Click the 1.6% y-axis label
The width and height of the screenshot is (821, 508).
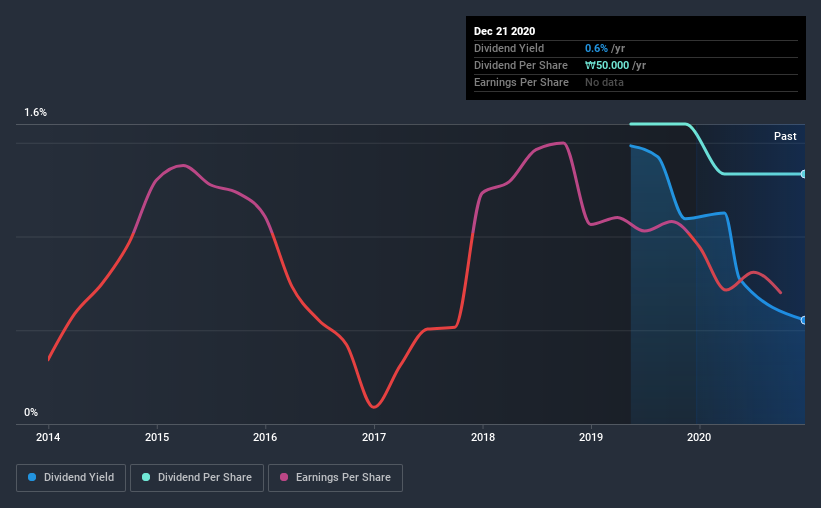tap(36, 113)
